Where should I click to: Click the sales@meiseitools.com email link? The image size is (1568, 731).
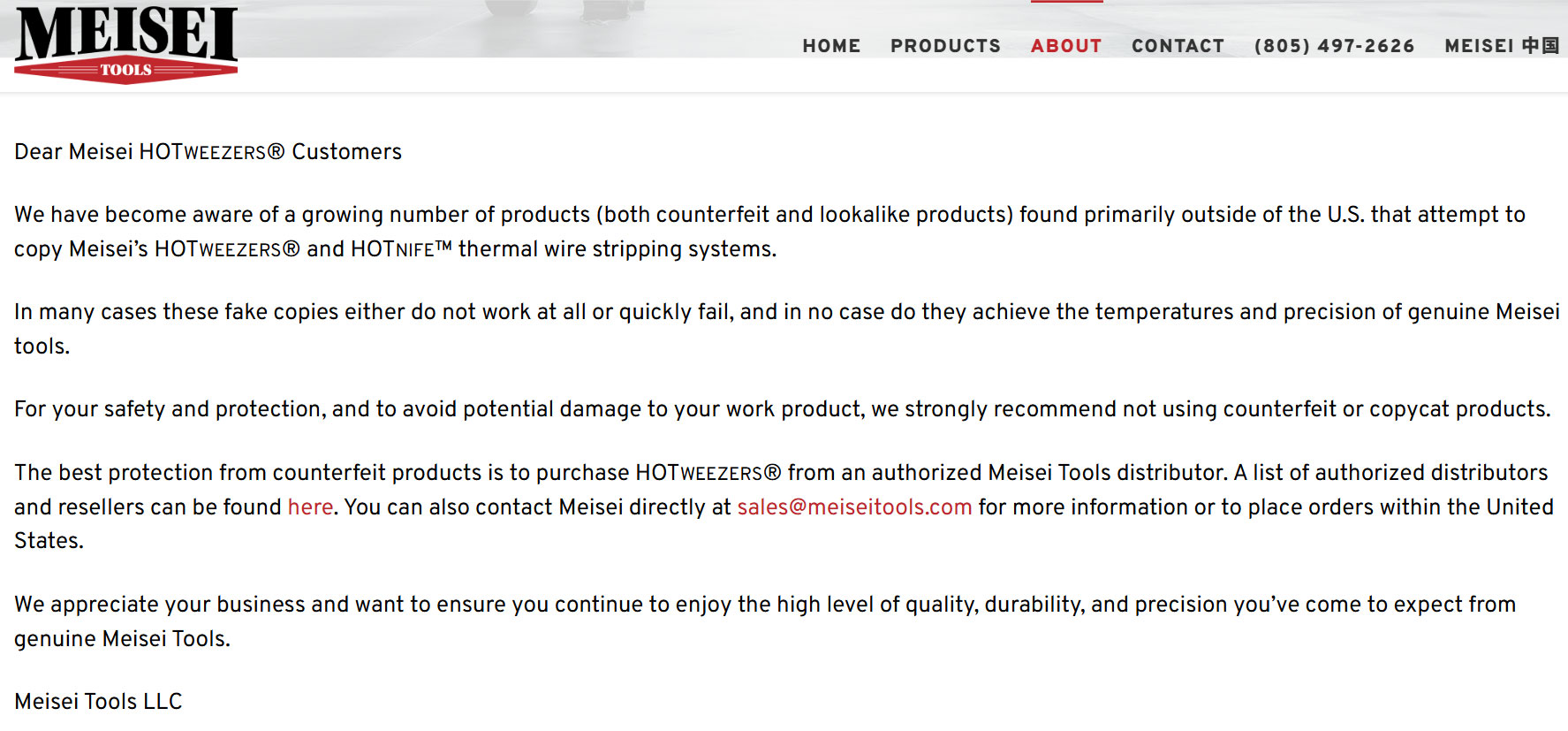tap(854, 507)
